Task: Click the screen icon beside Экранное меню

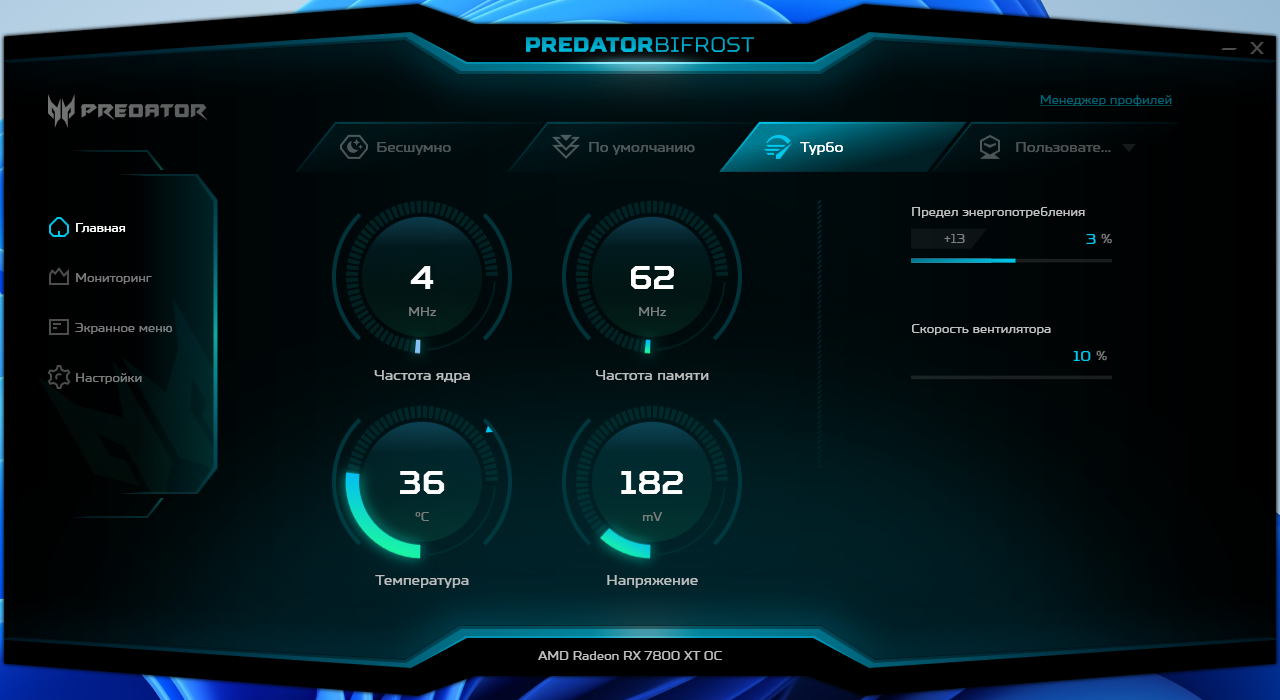Action: [x=59, y=327]
